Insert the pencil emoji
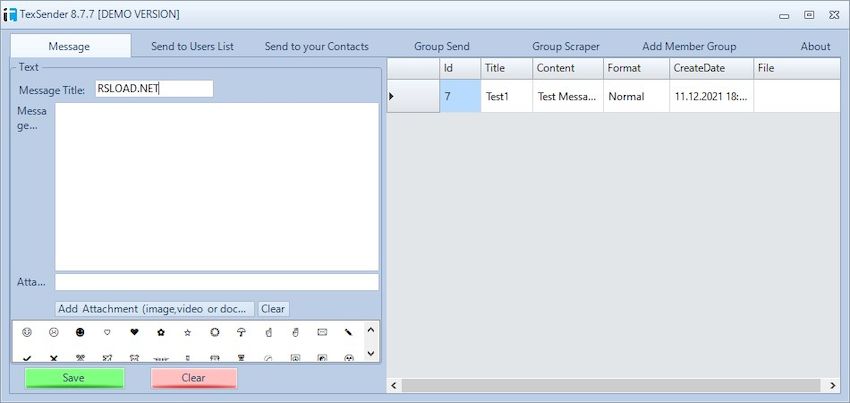The image size is (850, 403). pyautogui.click(x=349, y=332)
